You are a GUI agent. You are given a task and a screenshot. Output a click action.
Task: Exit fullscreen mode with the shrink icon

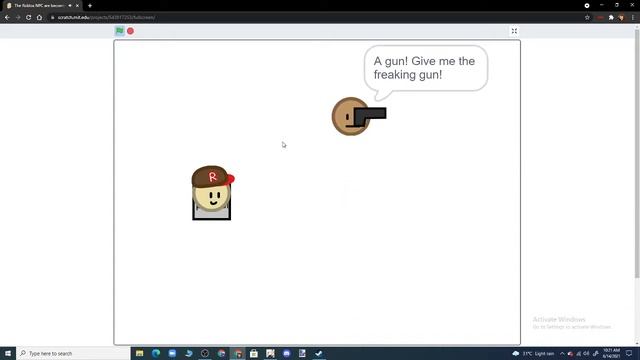(x=514, y=31)
